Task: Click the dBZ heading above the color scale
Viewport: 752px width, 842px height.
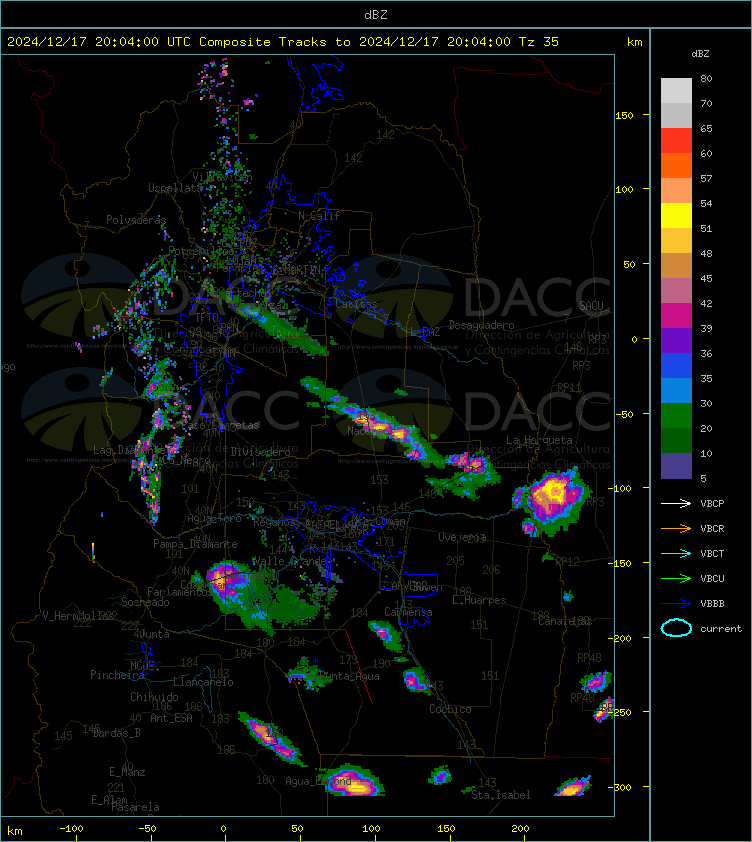Action: (x=700, y=54)
